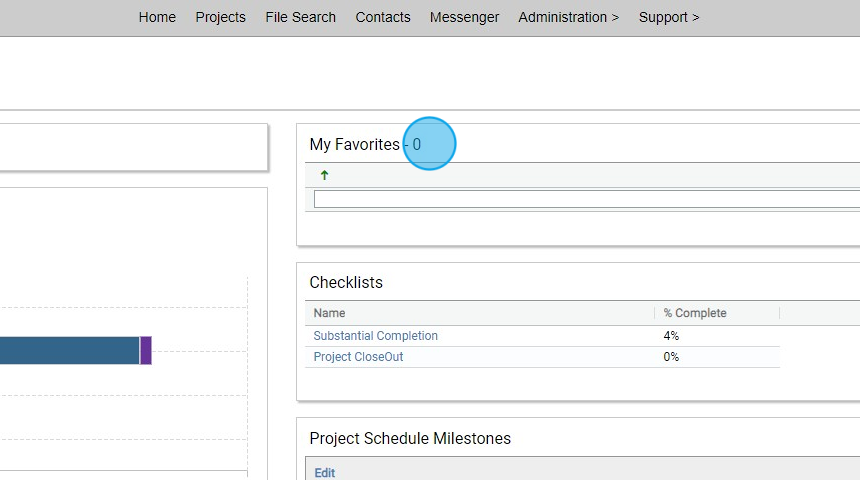
Task: Open the Substantial Completion checklist
Action: click(375, 336)
